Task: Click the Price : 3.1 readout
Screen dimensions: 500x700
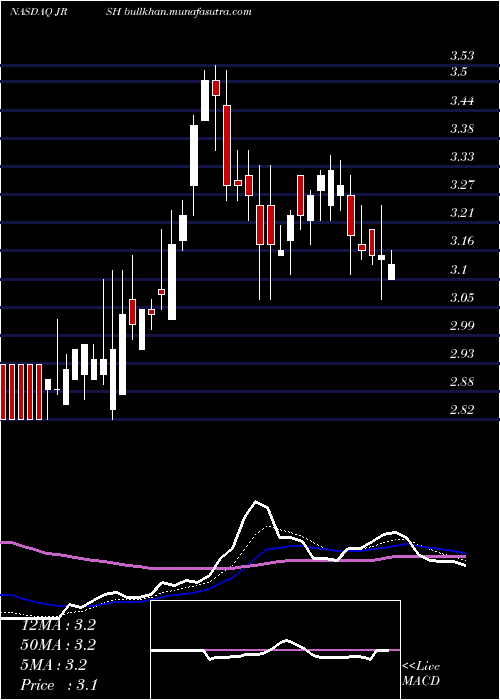Action: pyautogui.click(x=59, y=684)
